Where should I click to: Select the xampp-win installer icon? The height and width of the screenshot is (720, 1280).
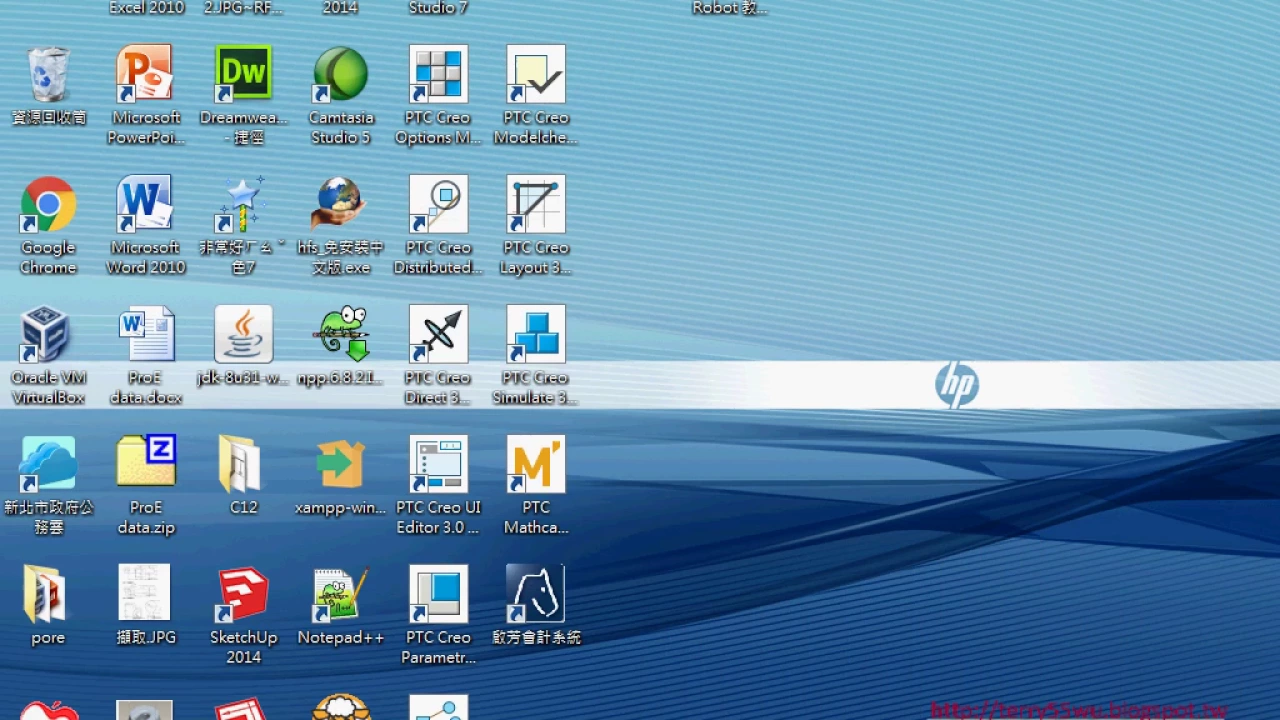click(x=341, y=464)
